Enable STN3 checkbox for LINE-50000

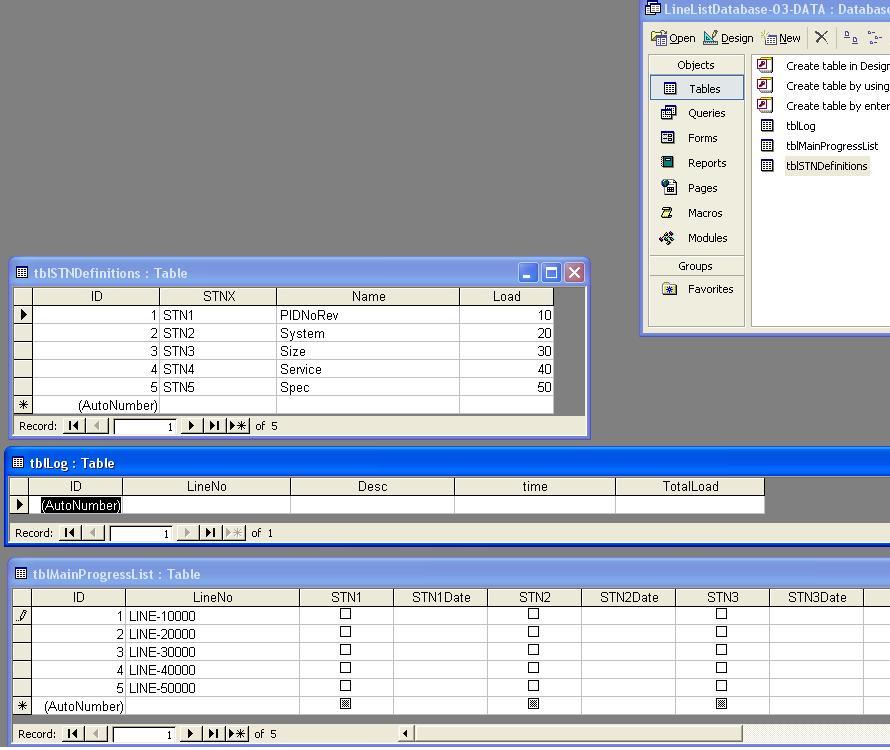[722, 686]
